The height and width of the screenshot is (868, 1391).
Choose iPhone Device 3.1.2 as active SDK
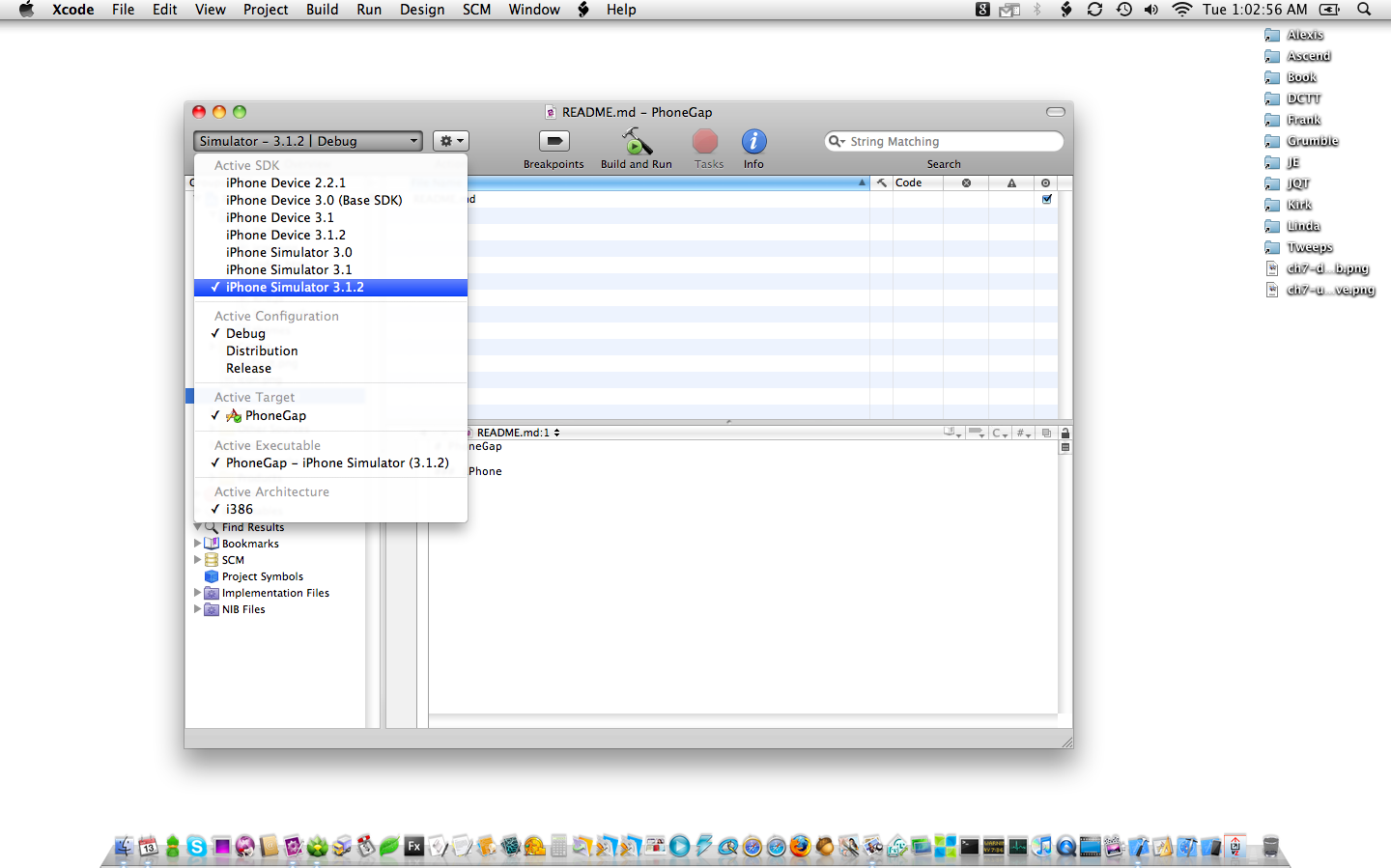(x=285, y=236)
